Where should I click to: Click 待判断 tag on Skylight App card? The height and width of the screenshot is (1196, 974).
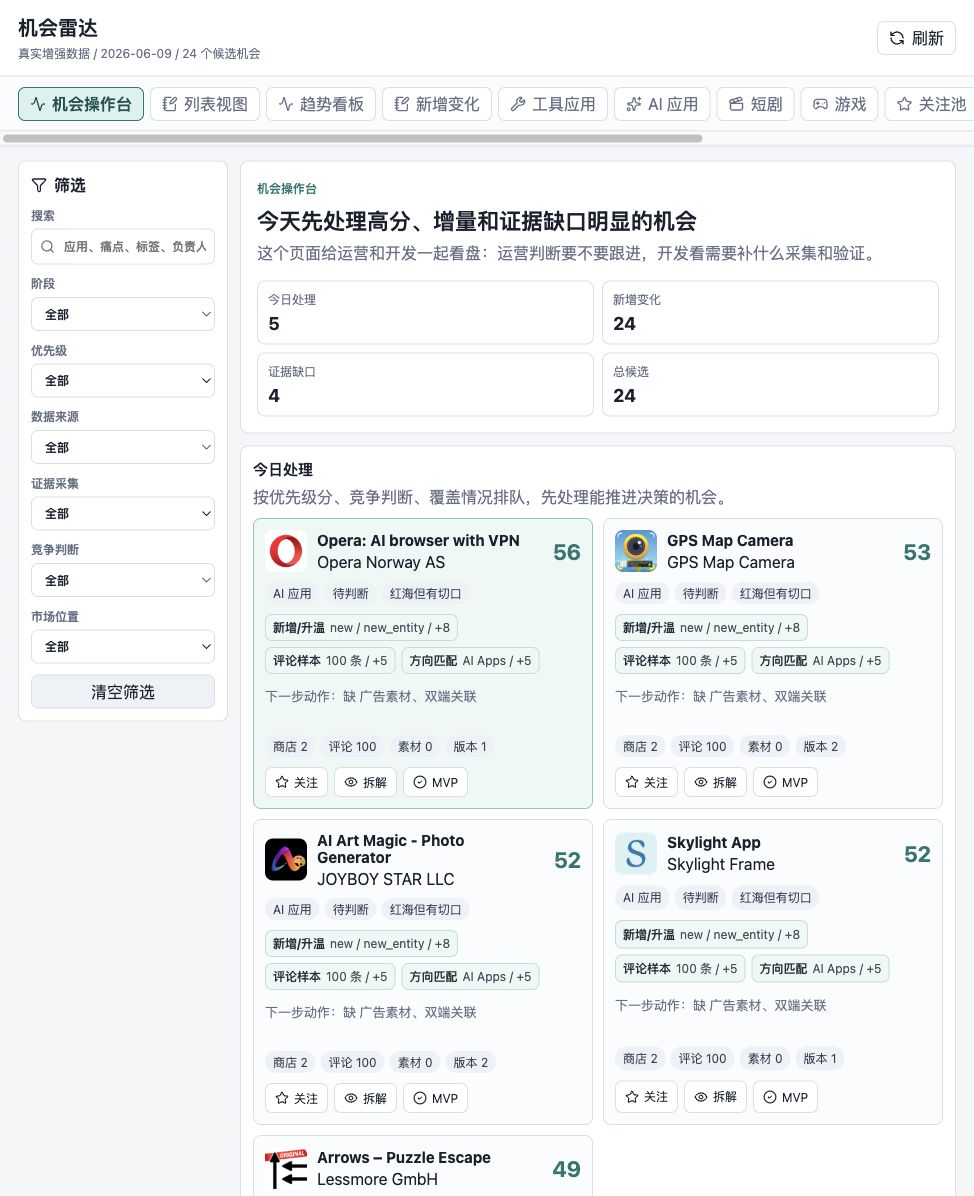[x=700, y=898]
